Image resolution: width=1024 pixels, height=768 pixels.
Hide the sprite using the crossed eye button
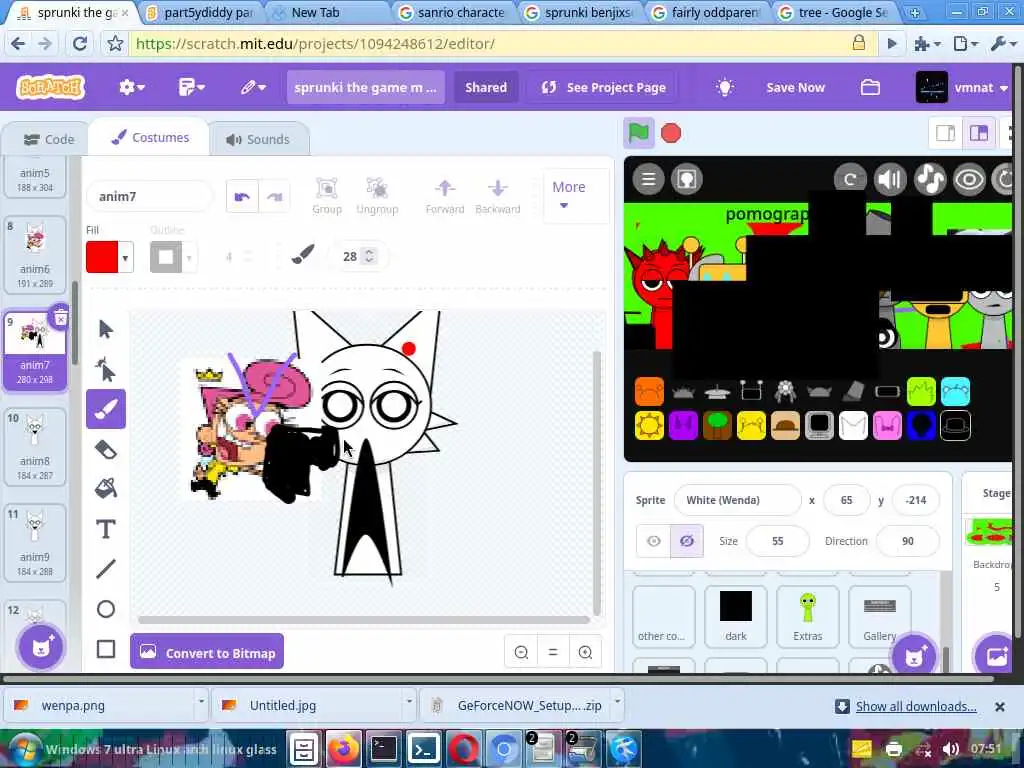pyautogui.click(x=687, y=541)
